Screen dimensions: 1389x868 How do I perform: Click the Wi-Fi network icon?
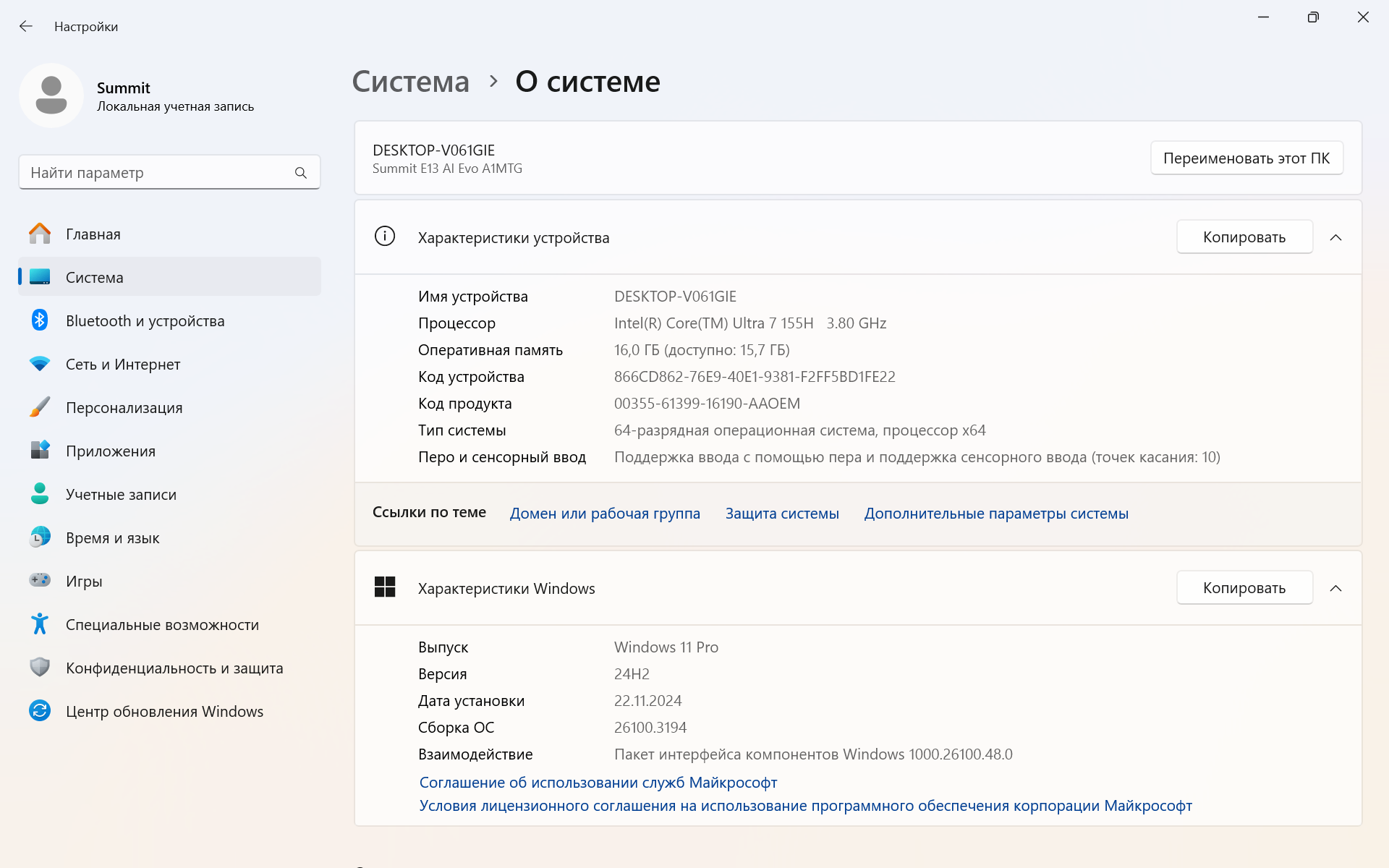tap(40, 364)
